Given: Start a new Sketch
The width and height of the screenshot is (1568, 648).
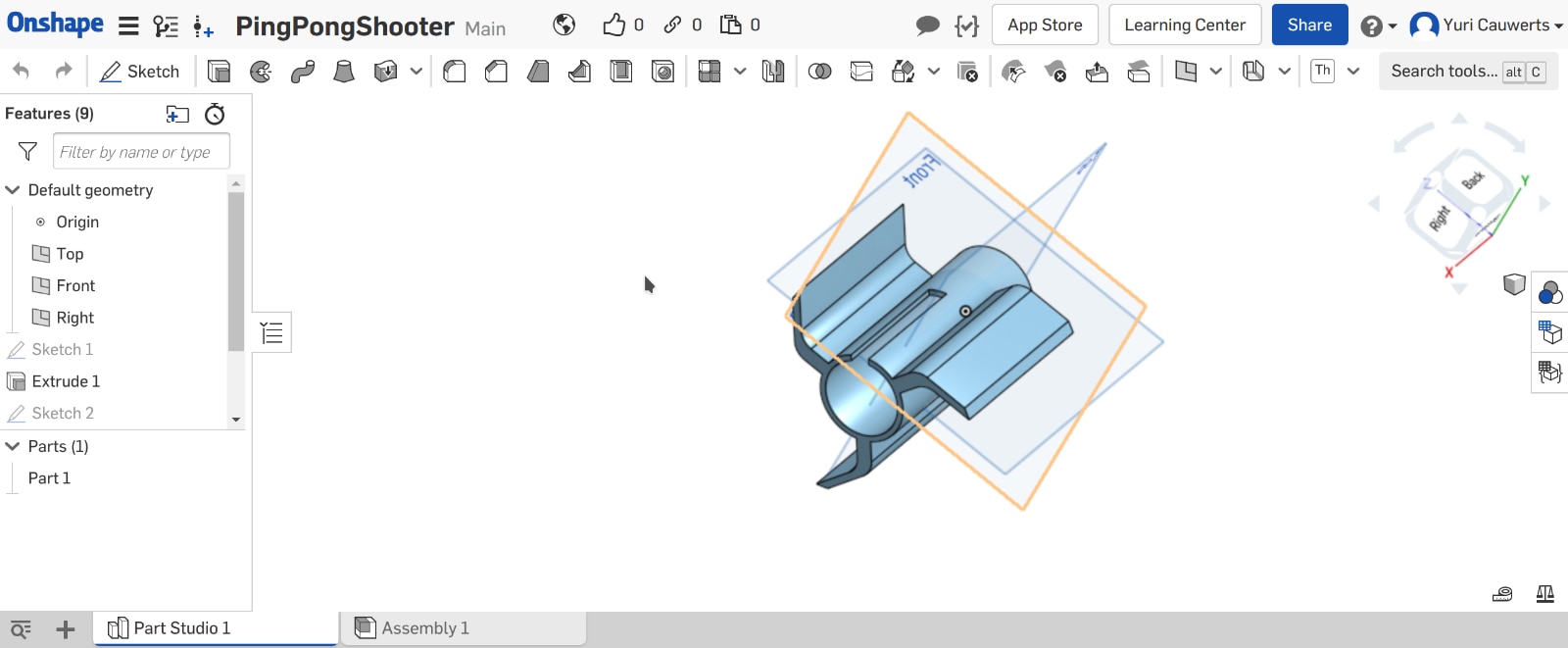Looking at the screenshot, I should coord(140,71).
